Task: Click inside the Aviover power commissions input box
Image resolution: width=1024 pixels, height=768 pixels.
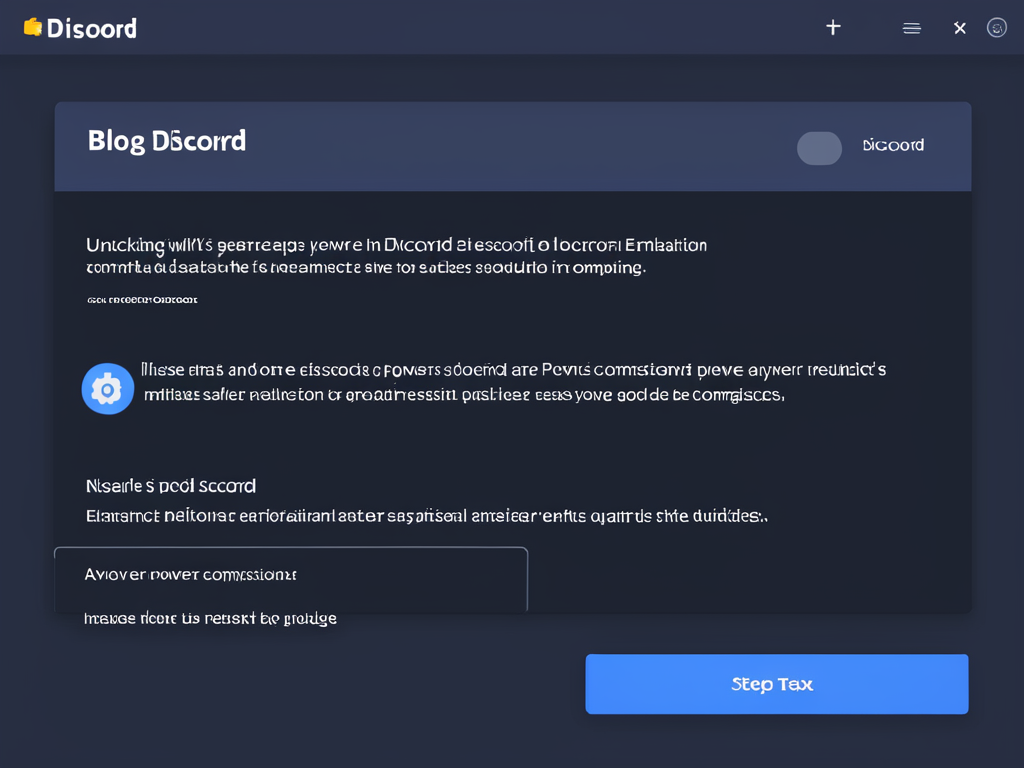Action: pos(290,578)
